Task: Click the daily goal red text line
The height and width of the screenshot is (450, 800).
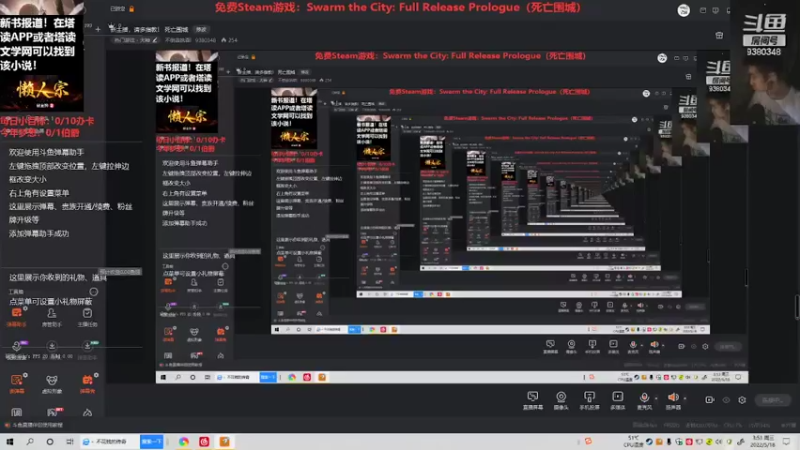Action: point(47,121)
